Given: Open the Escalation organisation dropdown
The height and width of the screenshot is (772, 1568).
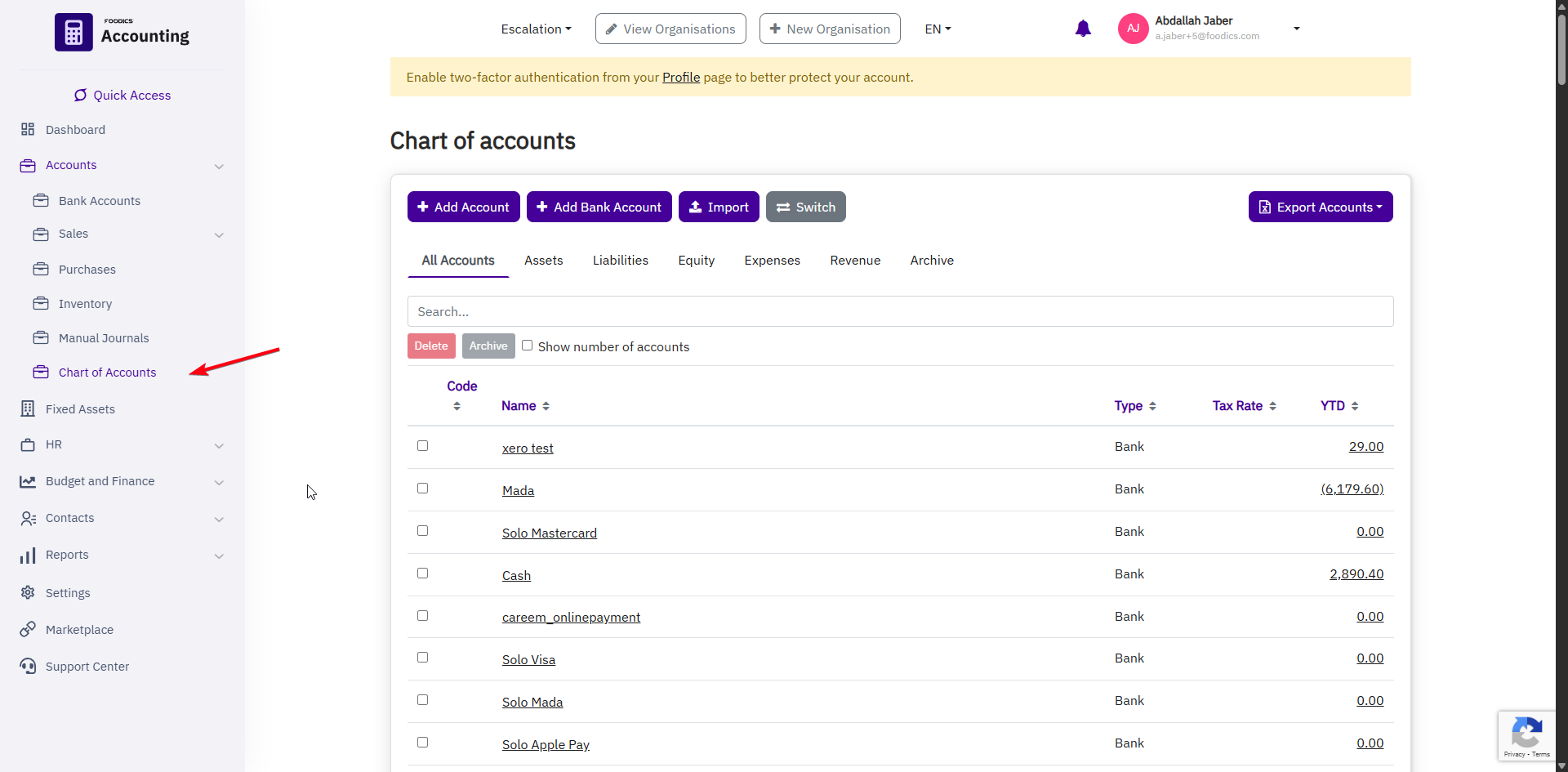Looking at the screenshot, I should click(536, 29).
